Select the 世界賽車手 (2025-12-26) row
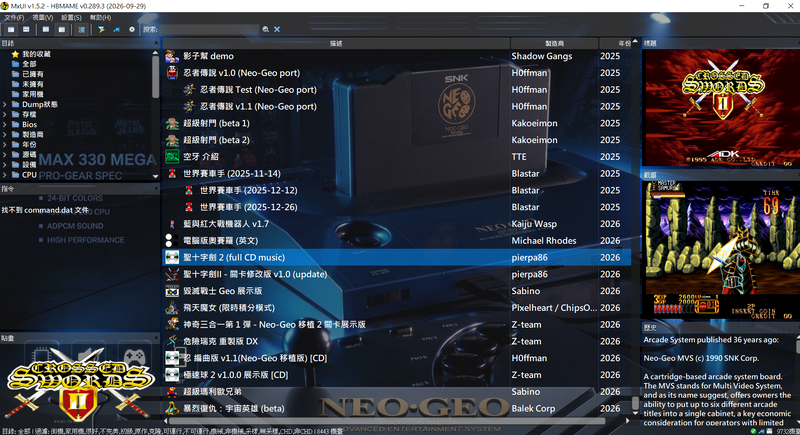800x435 pixels. tap(396, 207)
